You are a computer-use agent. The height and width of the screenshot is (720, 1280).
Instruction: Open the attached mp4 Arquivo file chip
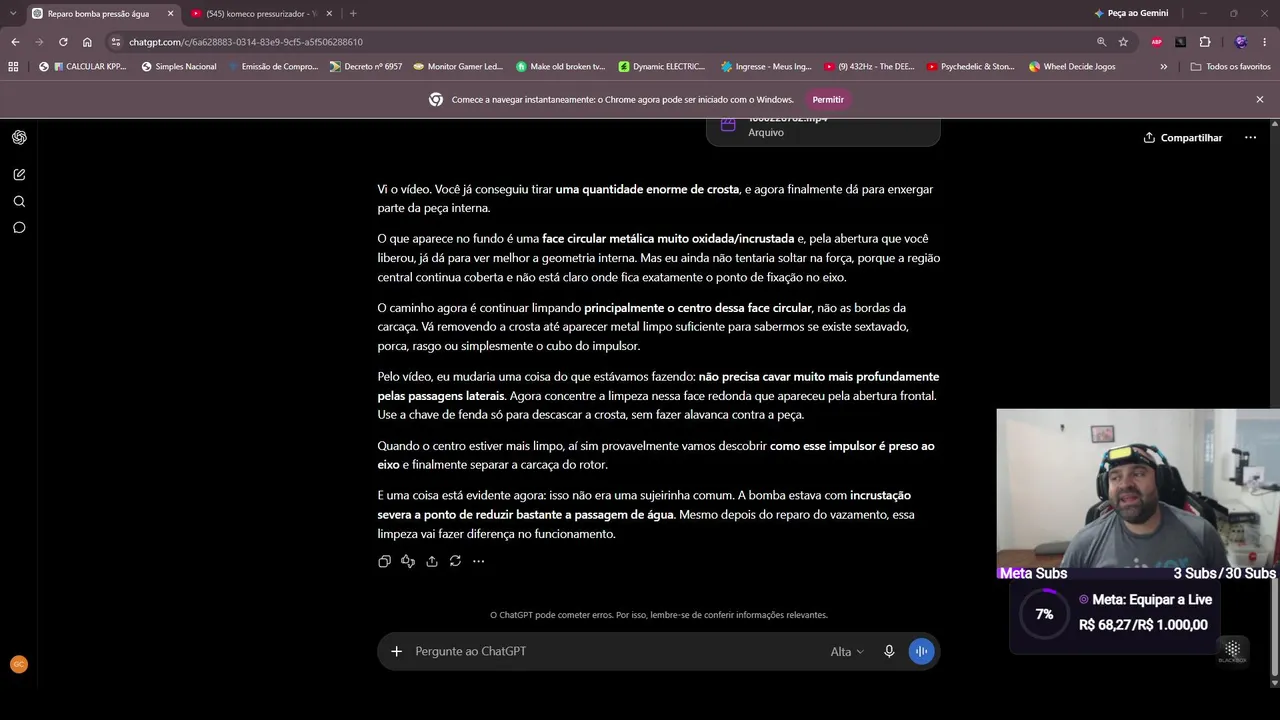click(823, 130)
